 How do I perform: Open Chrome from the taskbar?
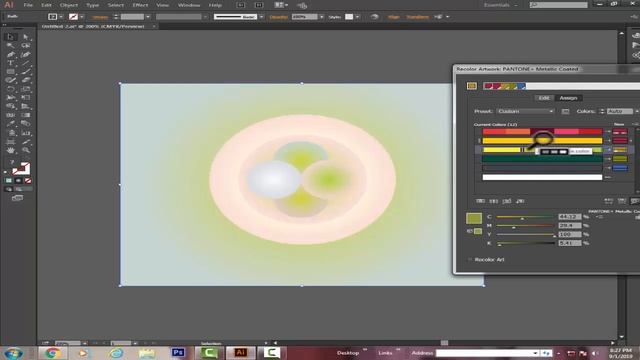[x=52, y=353]
